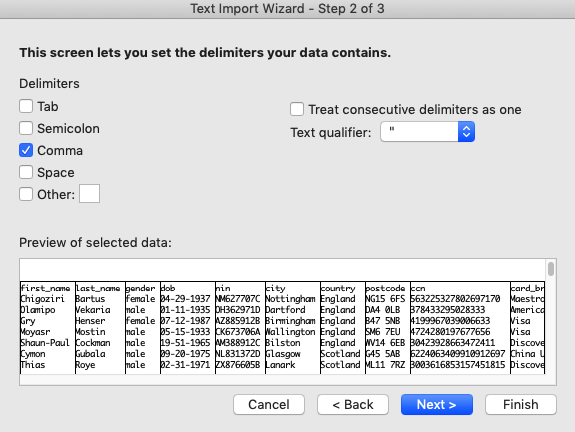Click the NG15 6FS postcode cell

coord(385,299)
